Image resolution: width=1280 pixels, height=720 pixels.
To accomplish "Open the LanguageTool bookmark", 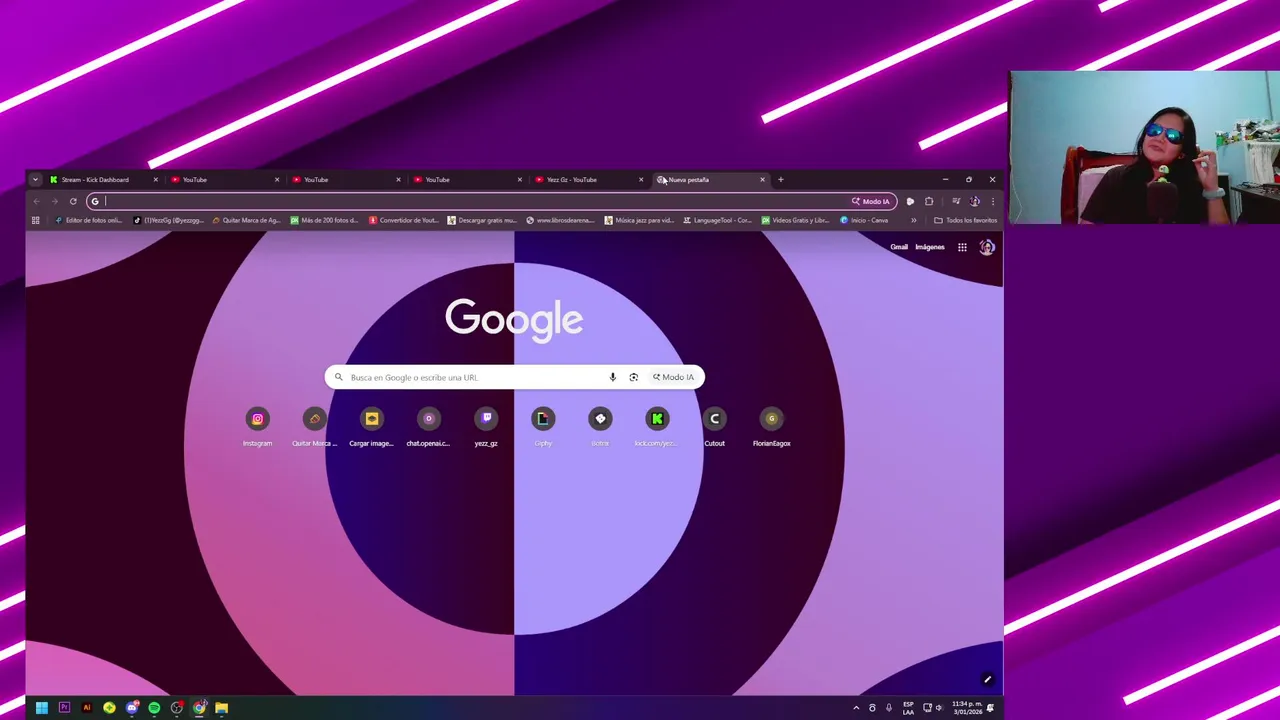I will (717, 220).
